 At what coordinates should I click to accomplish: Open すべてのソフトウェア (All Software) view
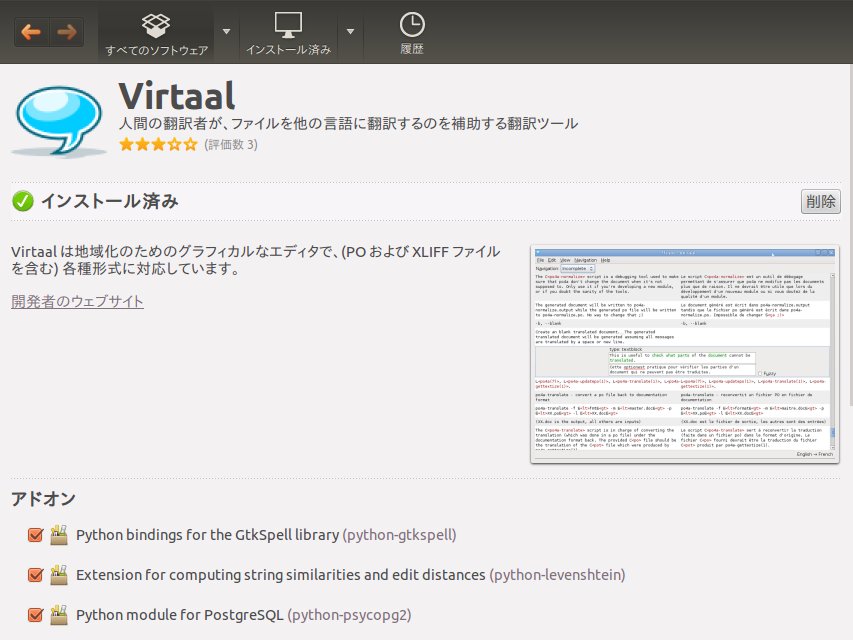tap(156, 34)
